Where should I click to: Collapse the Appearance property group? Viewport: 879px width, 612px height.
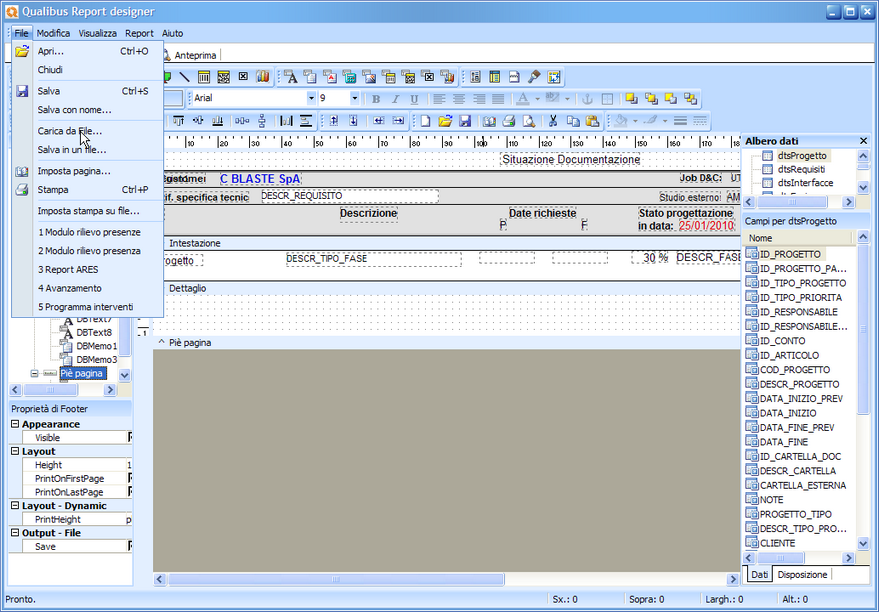[15, 424]
